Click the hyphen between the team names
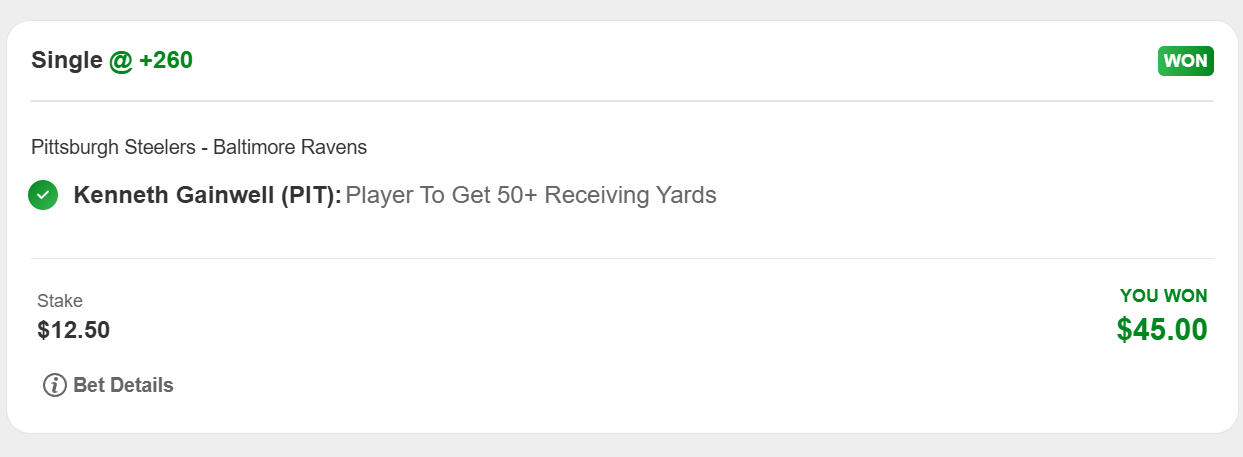 coord(204,147)
